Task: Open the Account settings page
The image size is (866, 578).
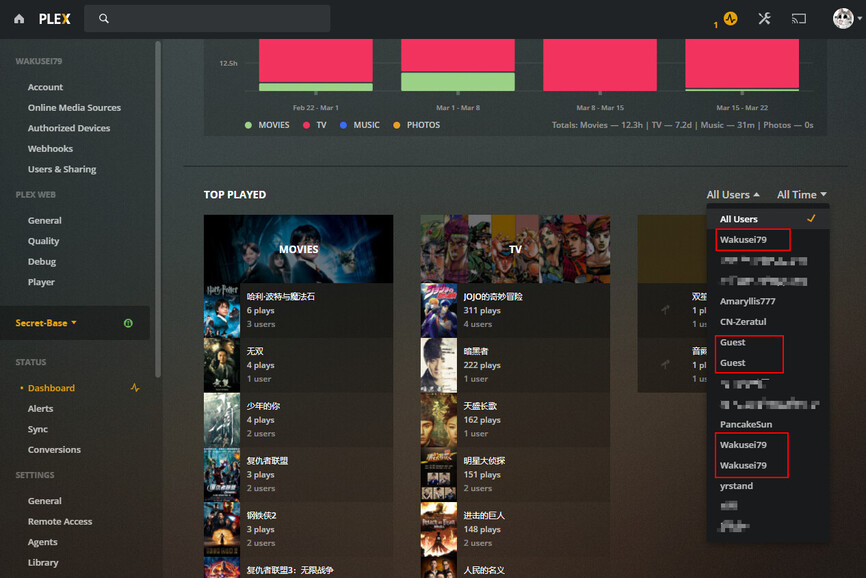Action: point(45,87)
